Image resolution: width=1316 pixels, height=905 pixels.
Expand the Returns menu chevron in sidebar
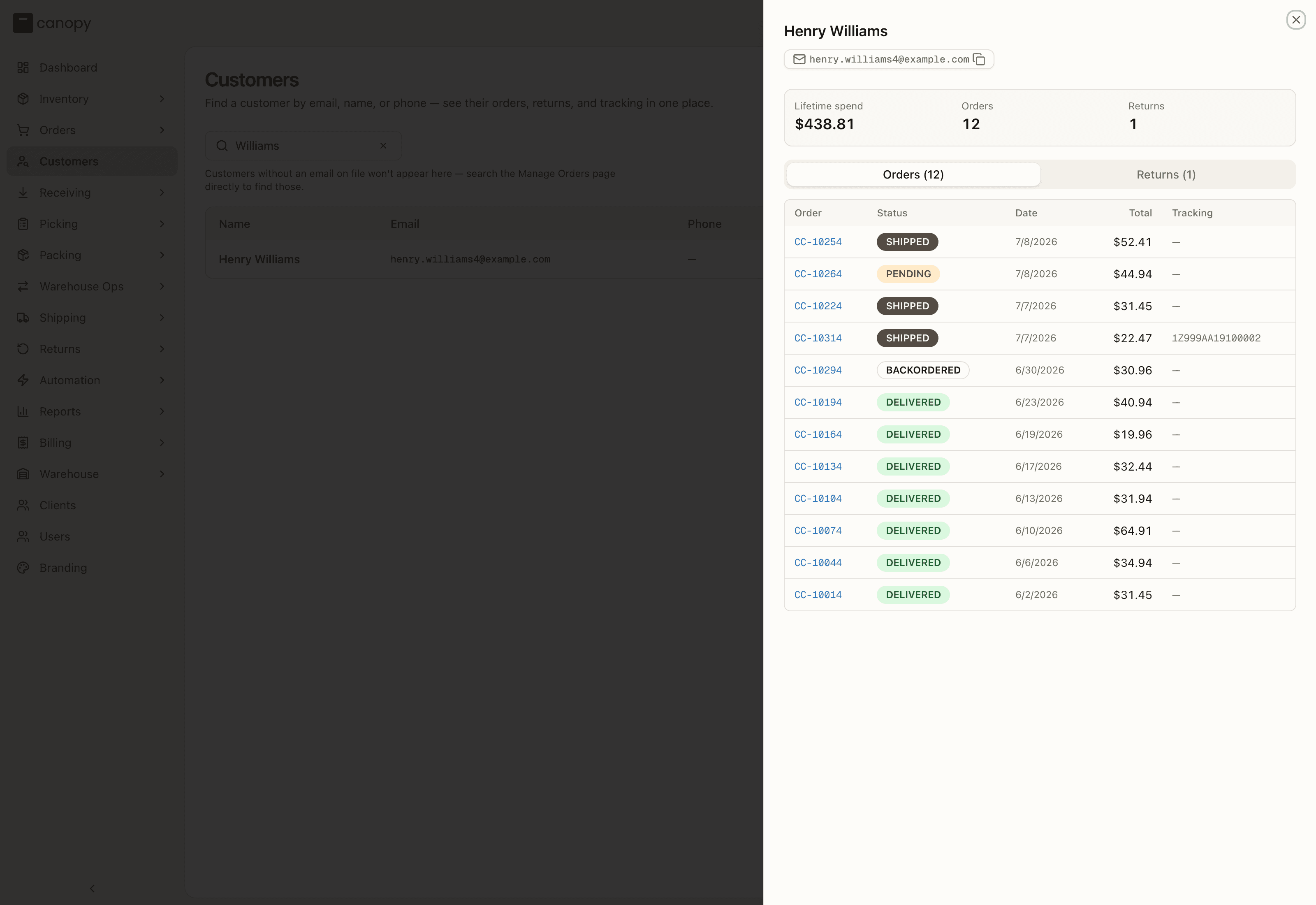(162, 349)
